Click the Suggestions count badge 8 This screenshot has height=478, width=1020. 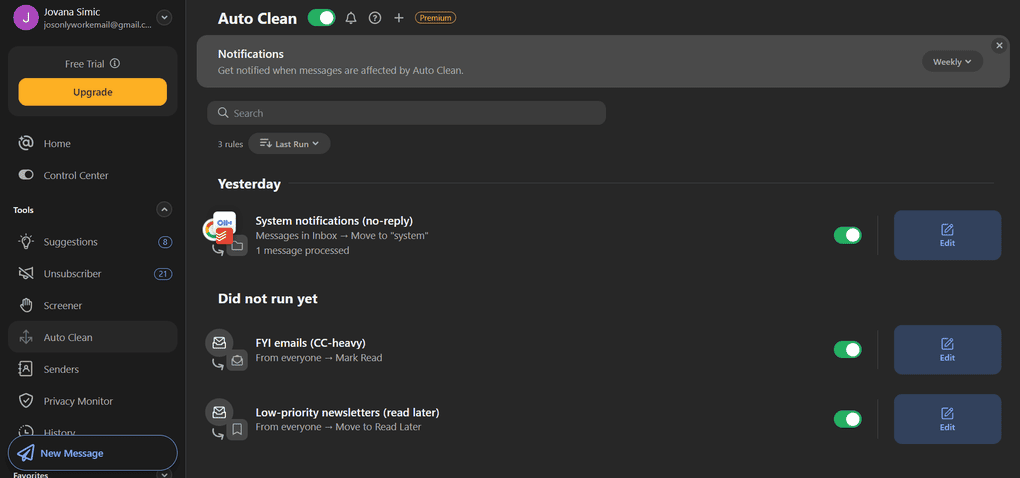165,242
